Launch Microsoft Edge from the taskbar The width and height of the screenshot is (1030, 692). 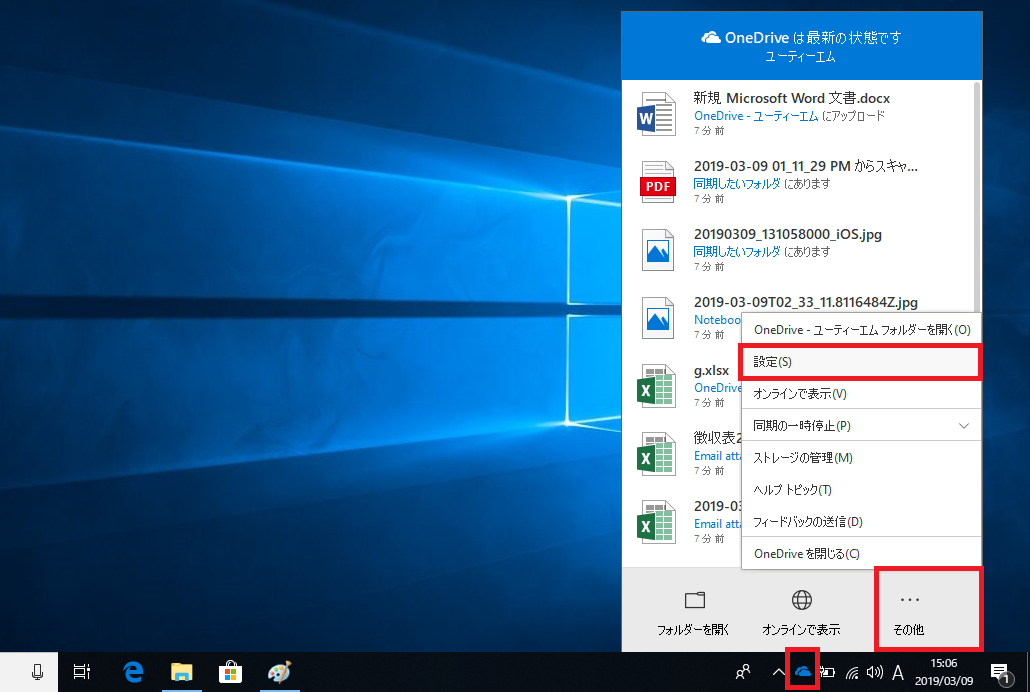133,672
